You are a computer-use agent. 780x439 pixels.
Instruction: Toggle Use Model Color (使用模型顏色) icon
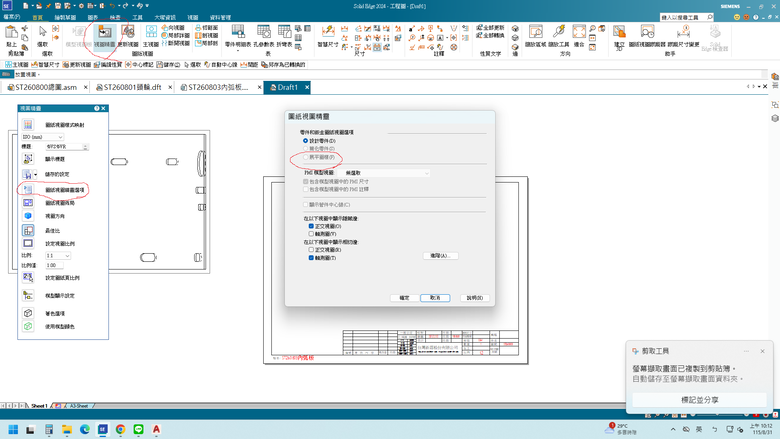point(28,326)
